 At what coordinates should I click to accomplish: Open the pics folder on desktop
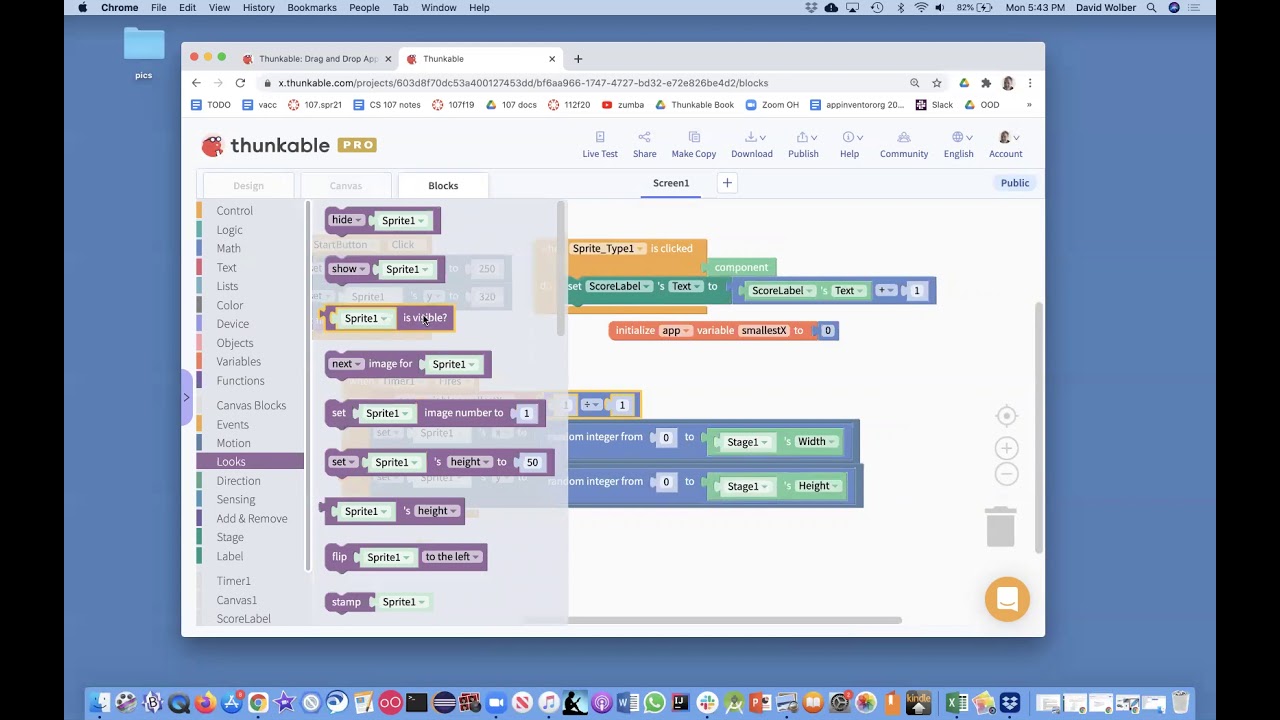[x=144, y=53]
